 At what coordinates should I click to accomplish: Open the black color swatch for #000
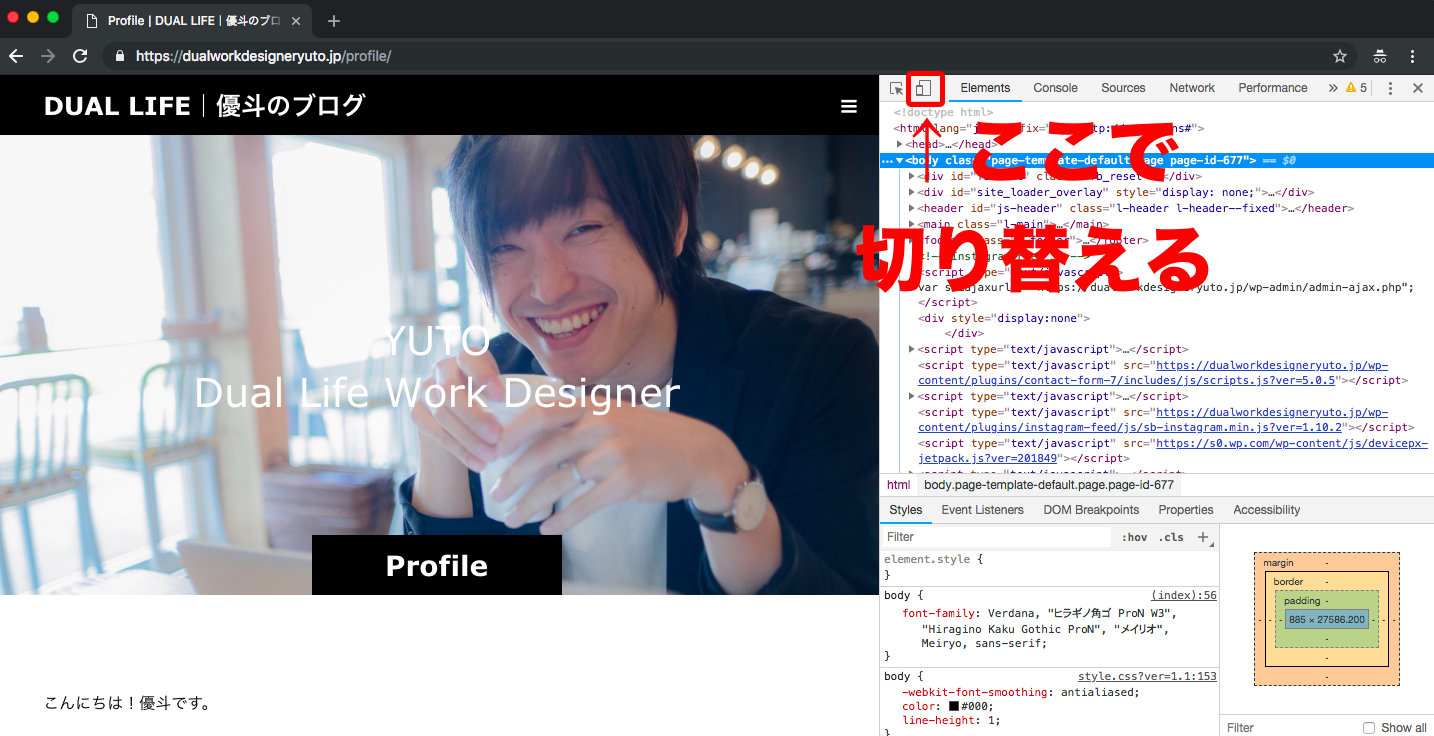(x=954, y=706)
